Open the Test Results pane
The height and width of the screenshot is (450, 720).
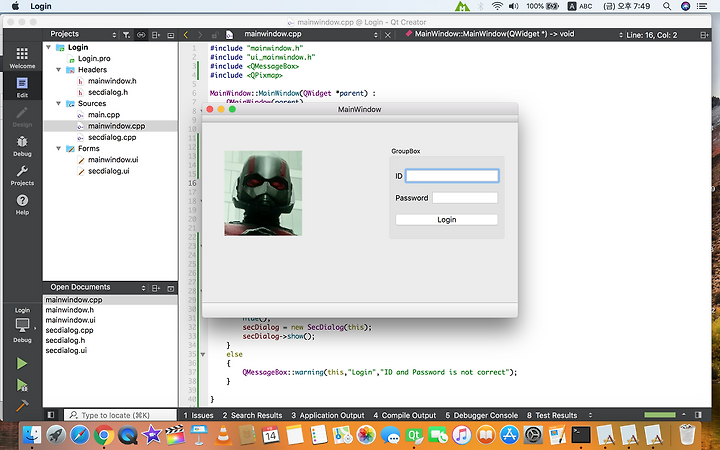click(x=552, y=415)
